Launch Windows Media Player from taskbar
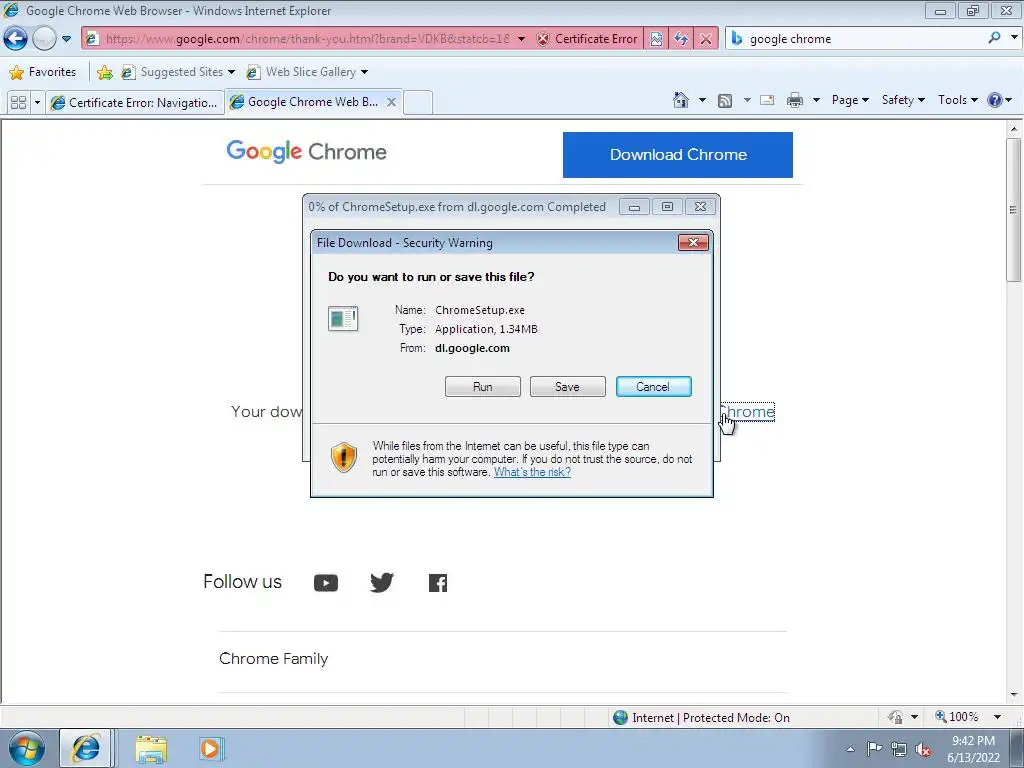The height and width of the screenshot is (768, 1024). tap(210, 748)
